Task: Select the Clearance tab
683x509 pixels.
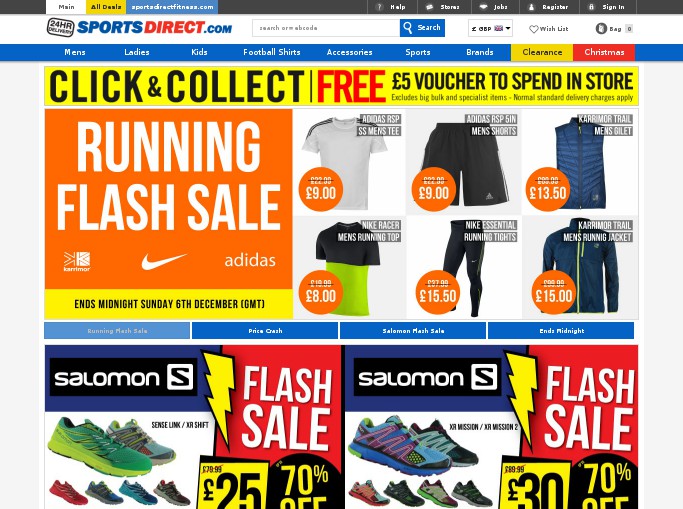Action: tap(542, 52)
